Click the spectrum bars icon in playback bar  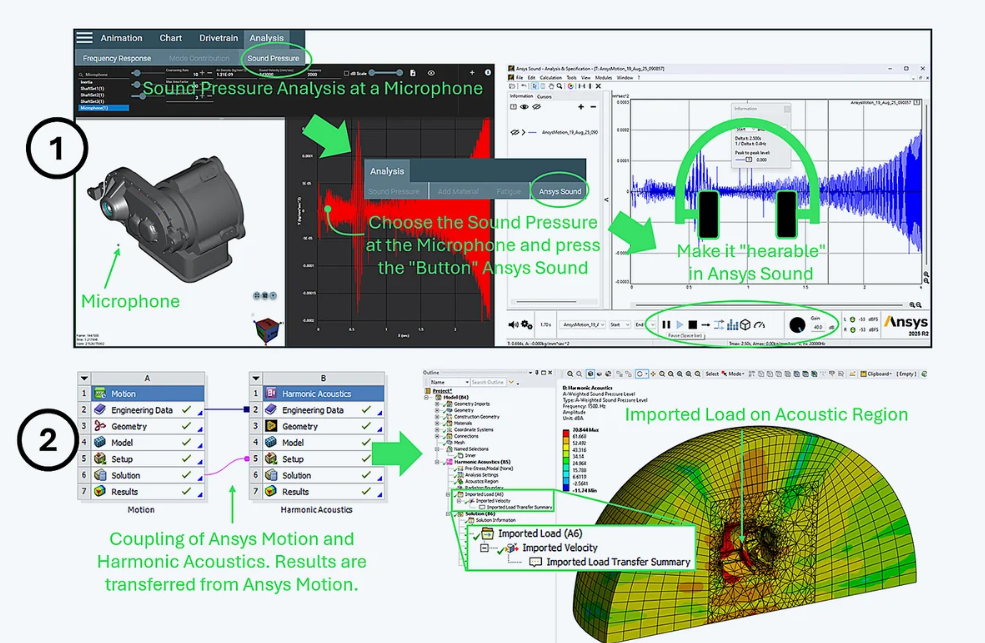(732, 325)
